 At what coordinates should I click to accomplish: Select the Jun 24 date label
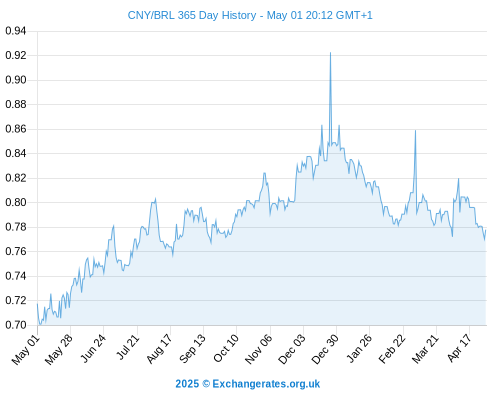[93, 348]
